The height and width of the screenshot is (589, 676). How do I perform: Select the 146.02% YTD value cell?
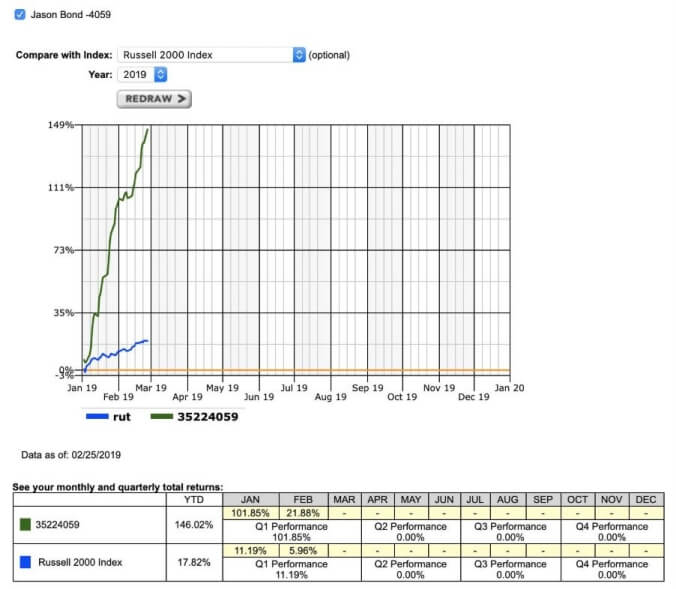coord(196,524)
